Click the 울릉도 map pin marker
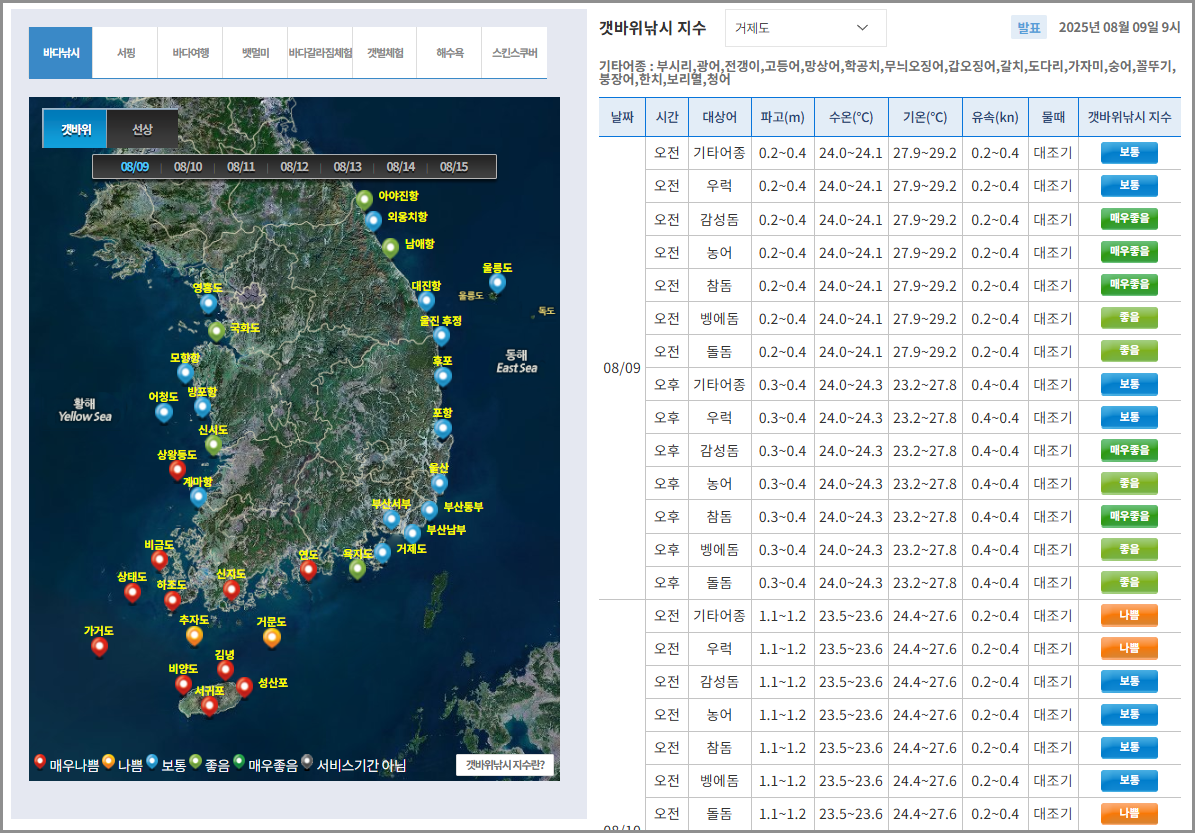This screenshot has width=1195, height=833. 497,283
